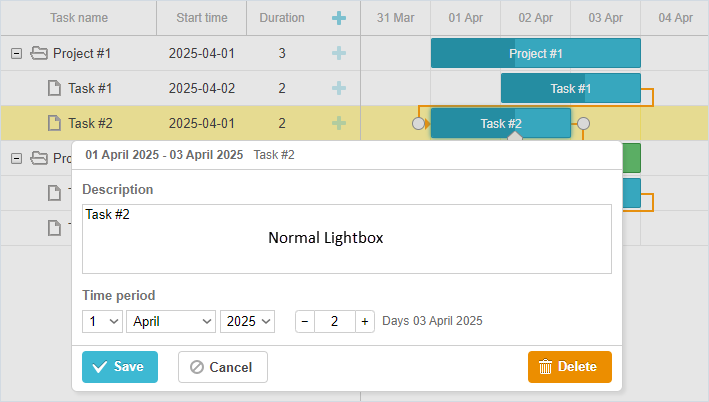The height and width of the screenshot is (402, 709).
Task: Decrease duration with the minus button
Action: click(x=305, y=321)
